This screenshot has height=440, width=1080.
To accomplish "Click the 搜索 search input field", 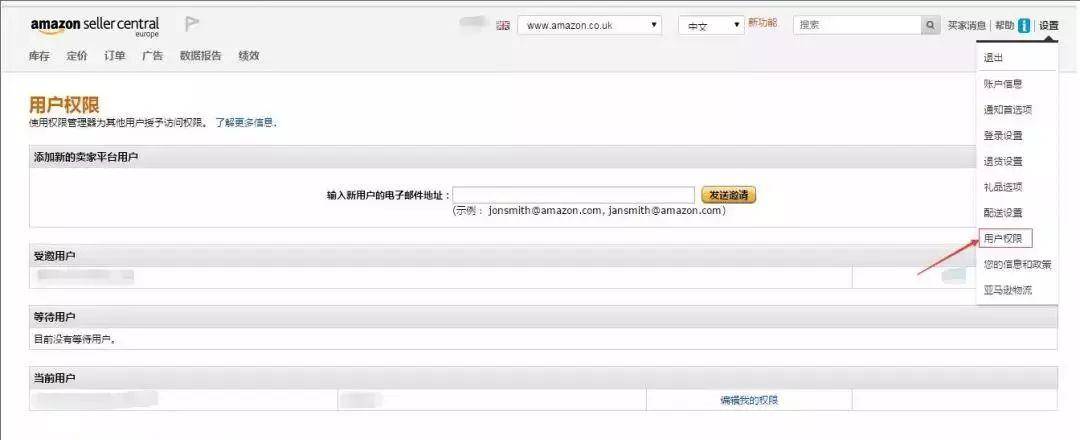I will point(858,25).
